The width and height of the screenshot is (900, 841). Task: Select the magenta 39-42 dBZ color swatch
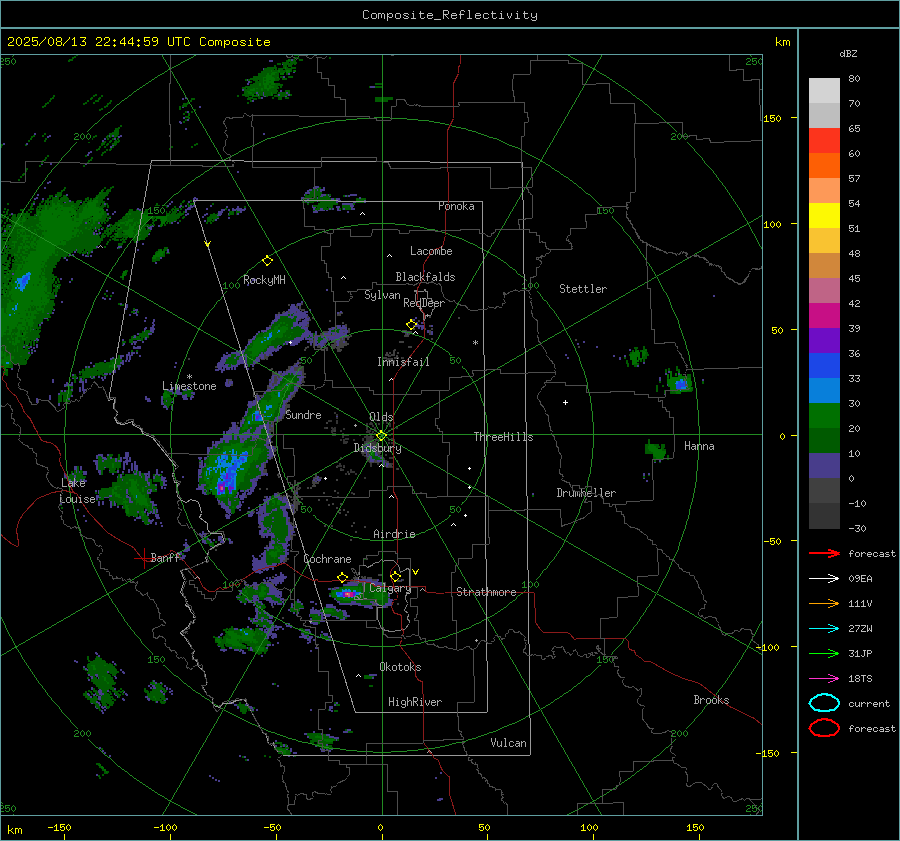tap(824, 316)
